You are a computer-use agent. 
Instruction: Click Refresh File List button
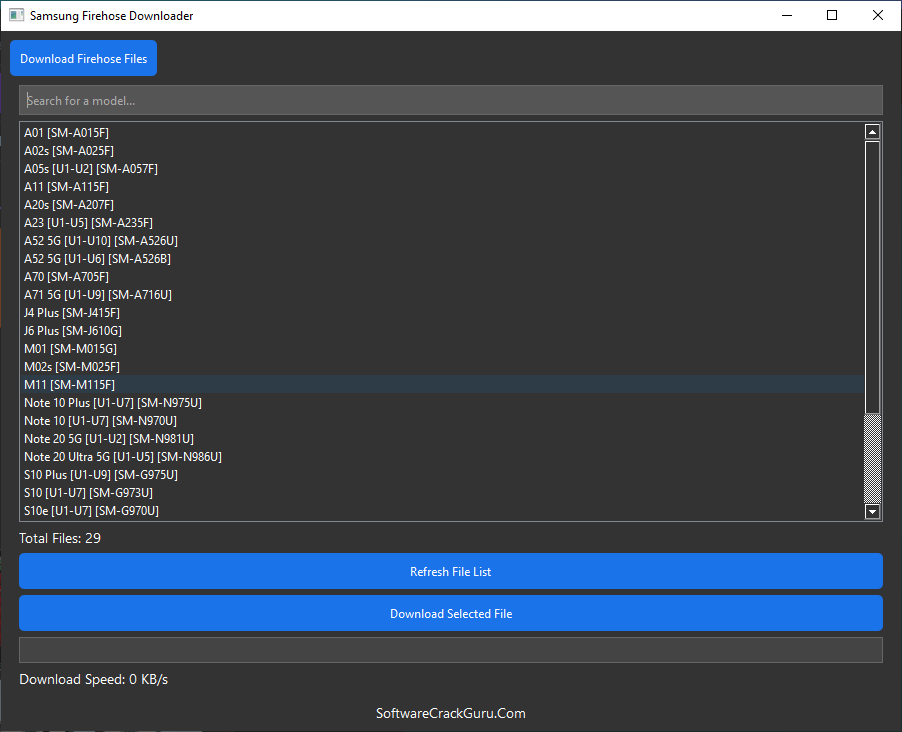click(450, 572)
